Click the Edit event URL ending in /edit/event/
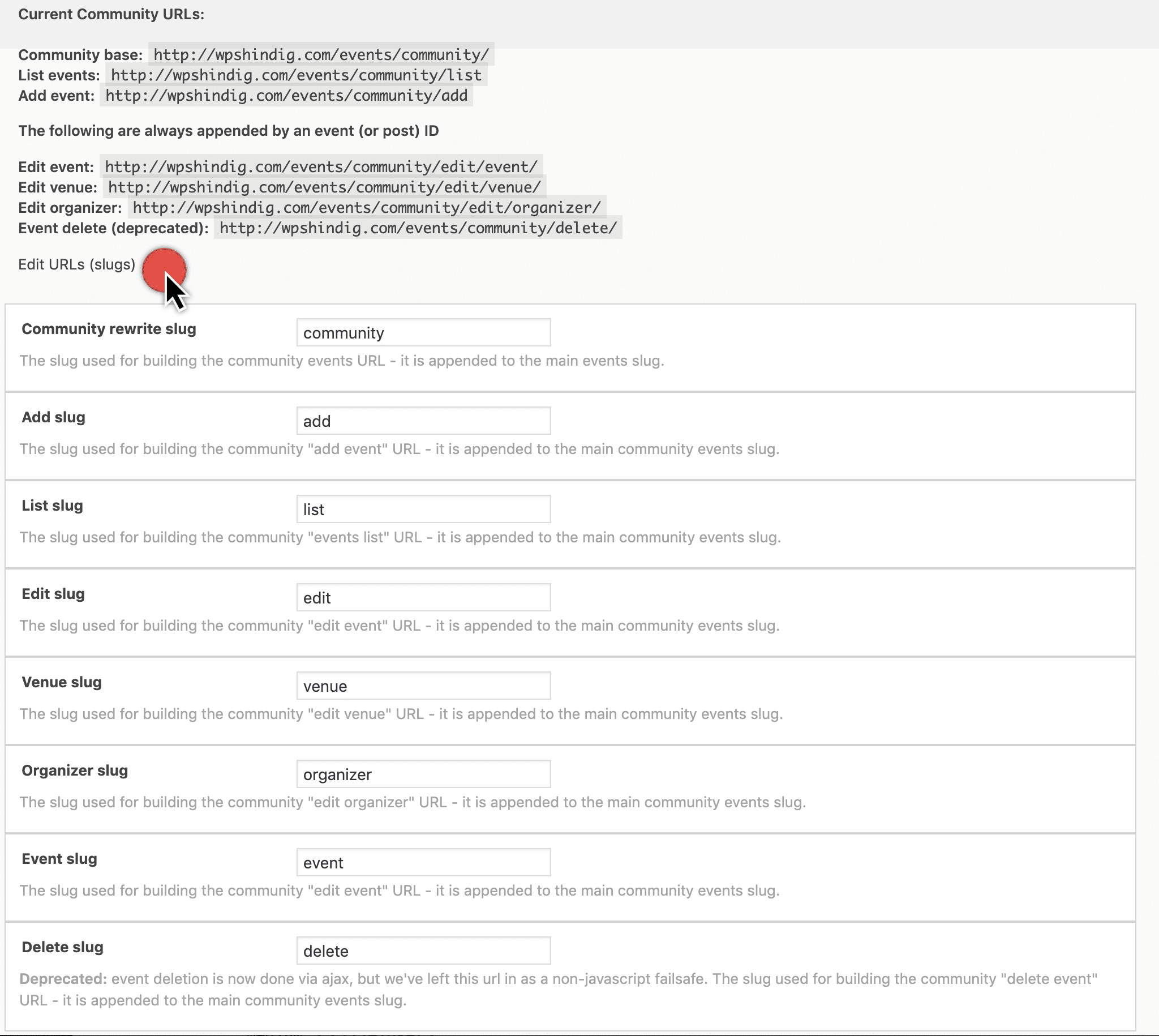Screen dimensions: 1159x1036 pyautogui.click(x=321, y=167)
